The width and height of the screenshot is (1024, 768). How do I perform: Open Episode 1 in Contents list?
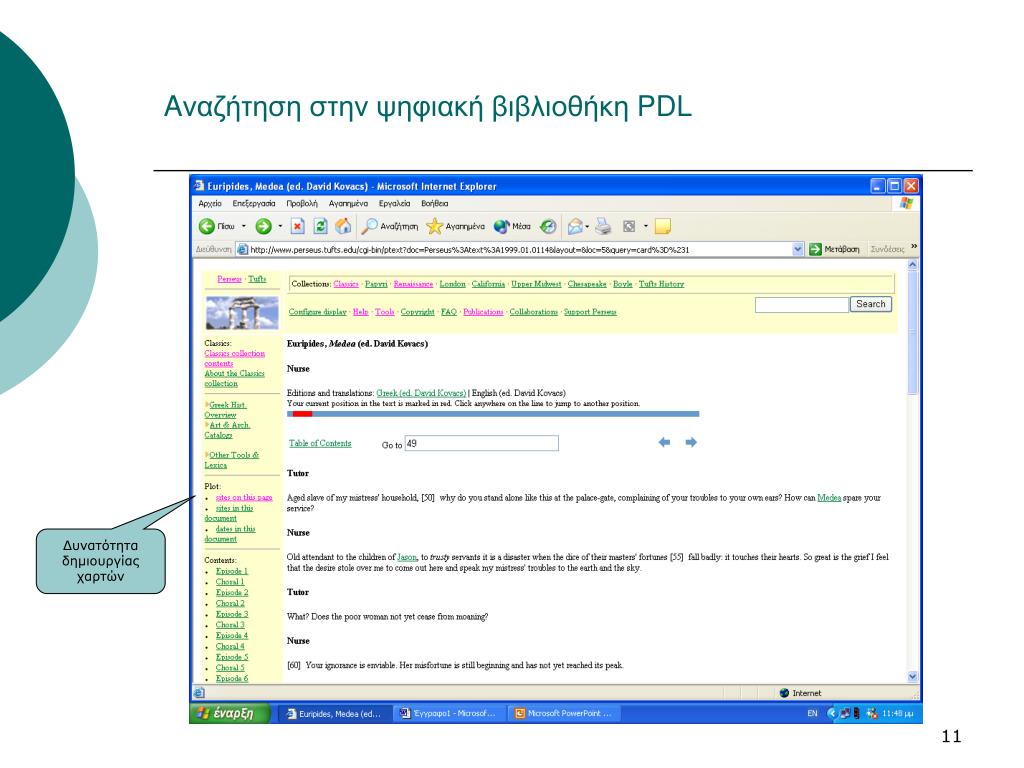pos(232,571)
